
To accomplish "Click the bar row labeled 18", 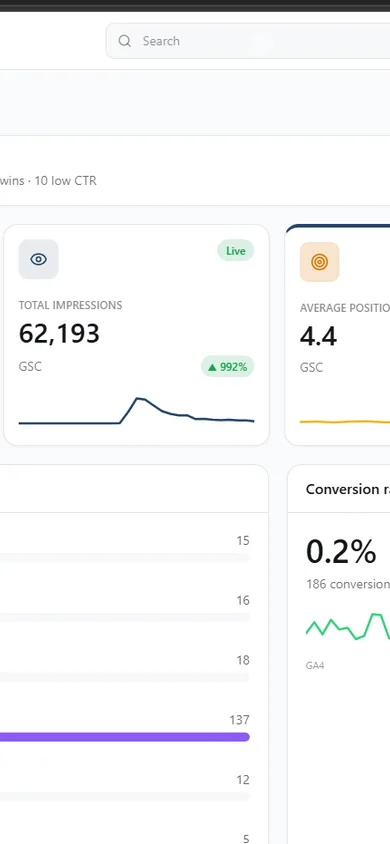I will (125, 677).
